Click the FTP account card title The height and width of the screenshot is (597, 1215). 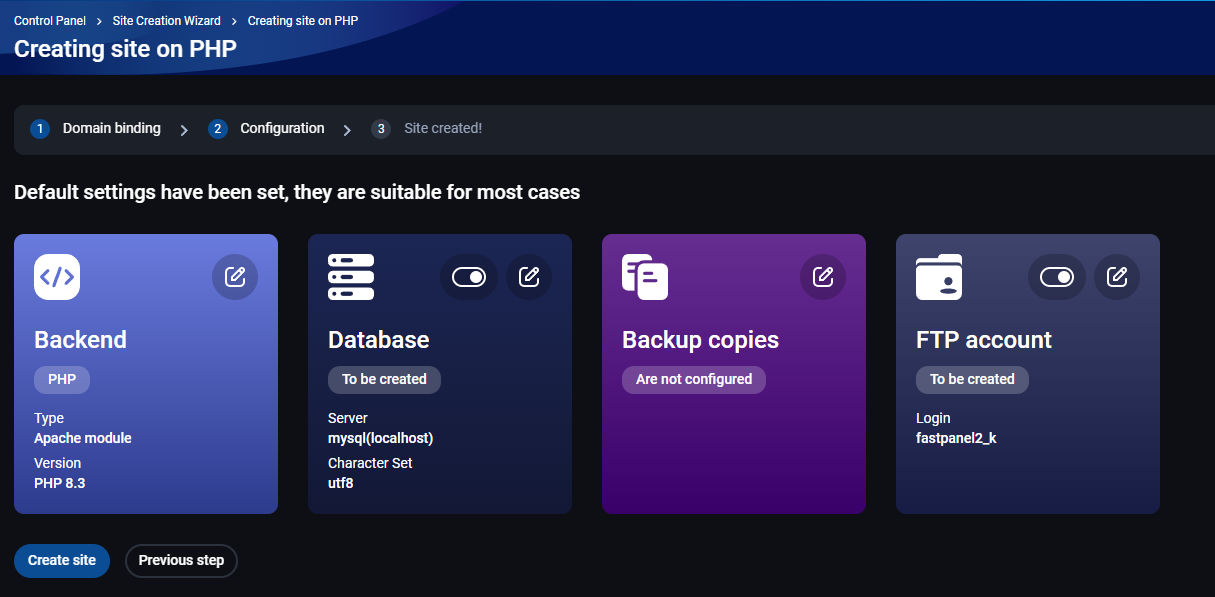click(984, 340)
